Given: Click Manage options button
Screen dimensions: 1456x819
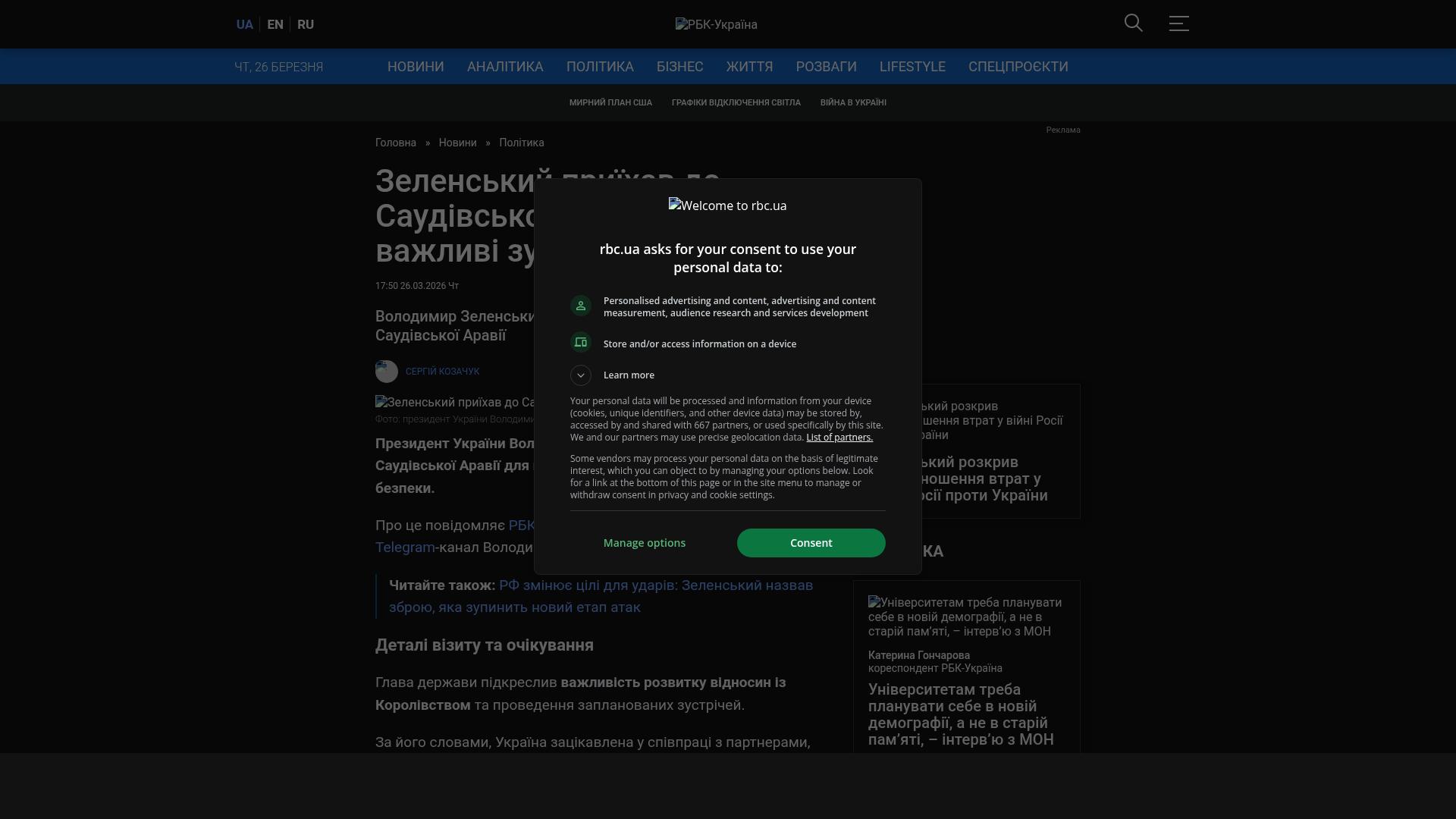Looking at the screenshot, I should [x=645, y=543].
